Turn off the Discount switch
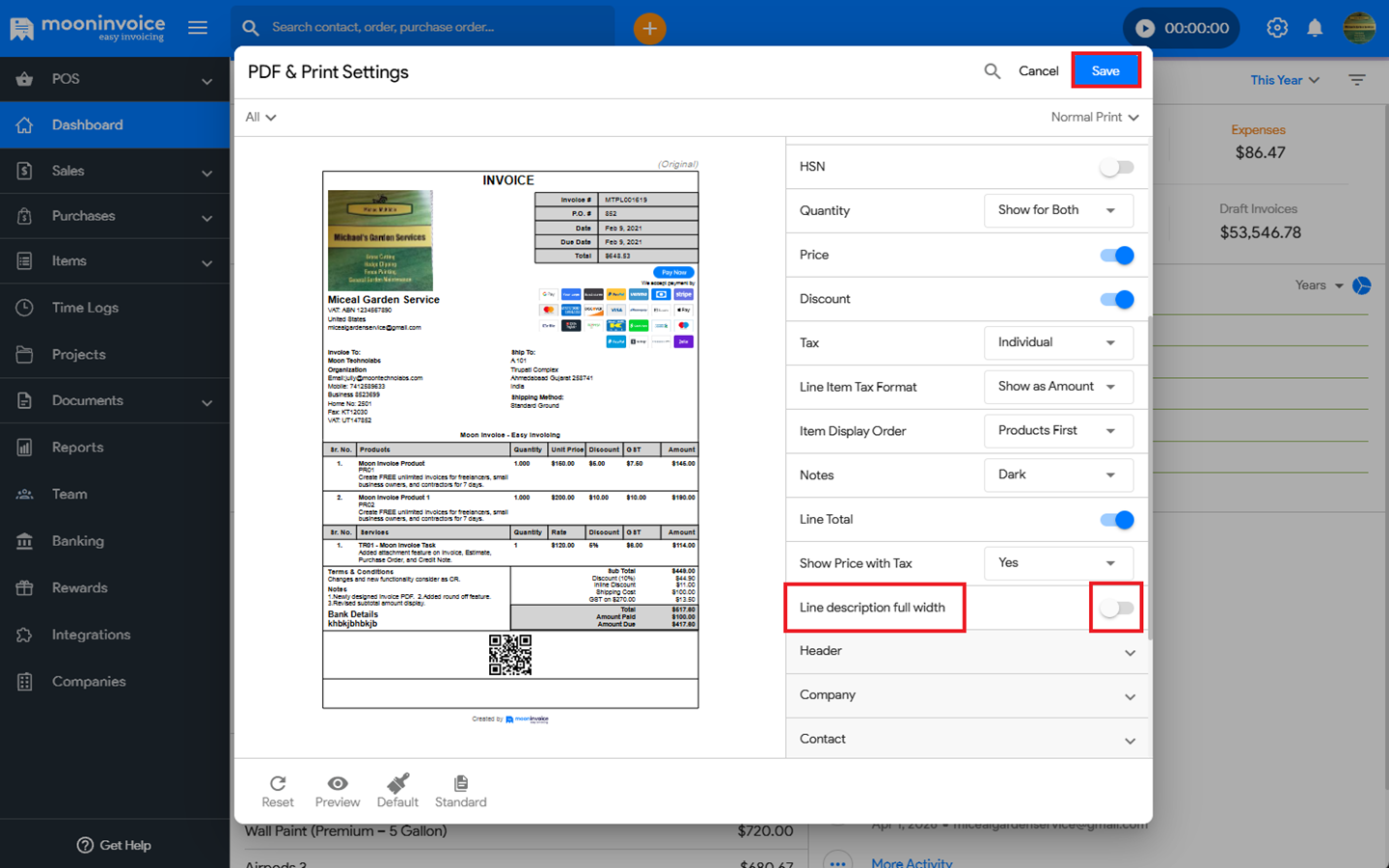The width and height of the screenshot is (1389, 868). click(1116, 299)
